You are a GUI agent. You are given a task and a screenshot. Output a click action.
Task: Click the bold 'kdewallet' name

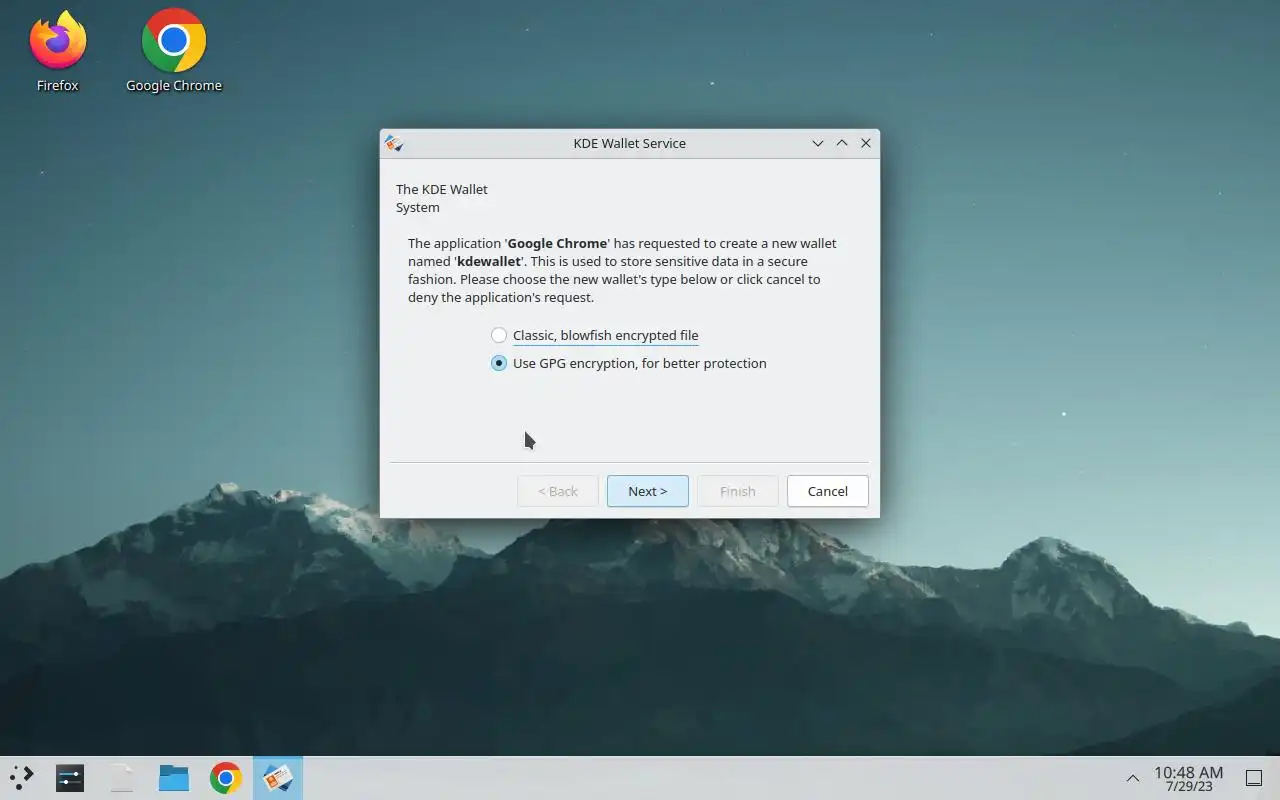tap(489, 261)
